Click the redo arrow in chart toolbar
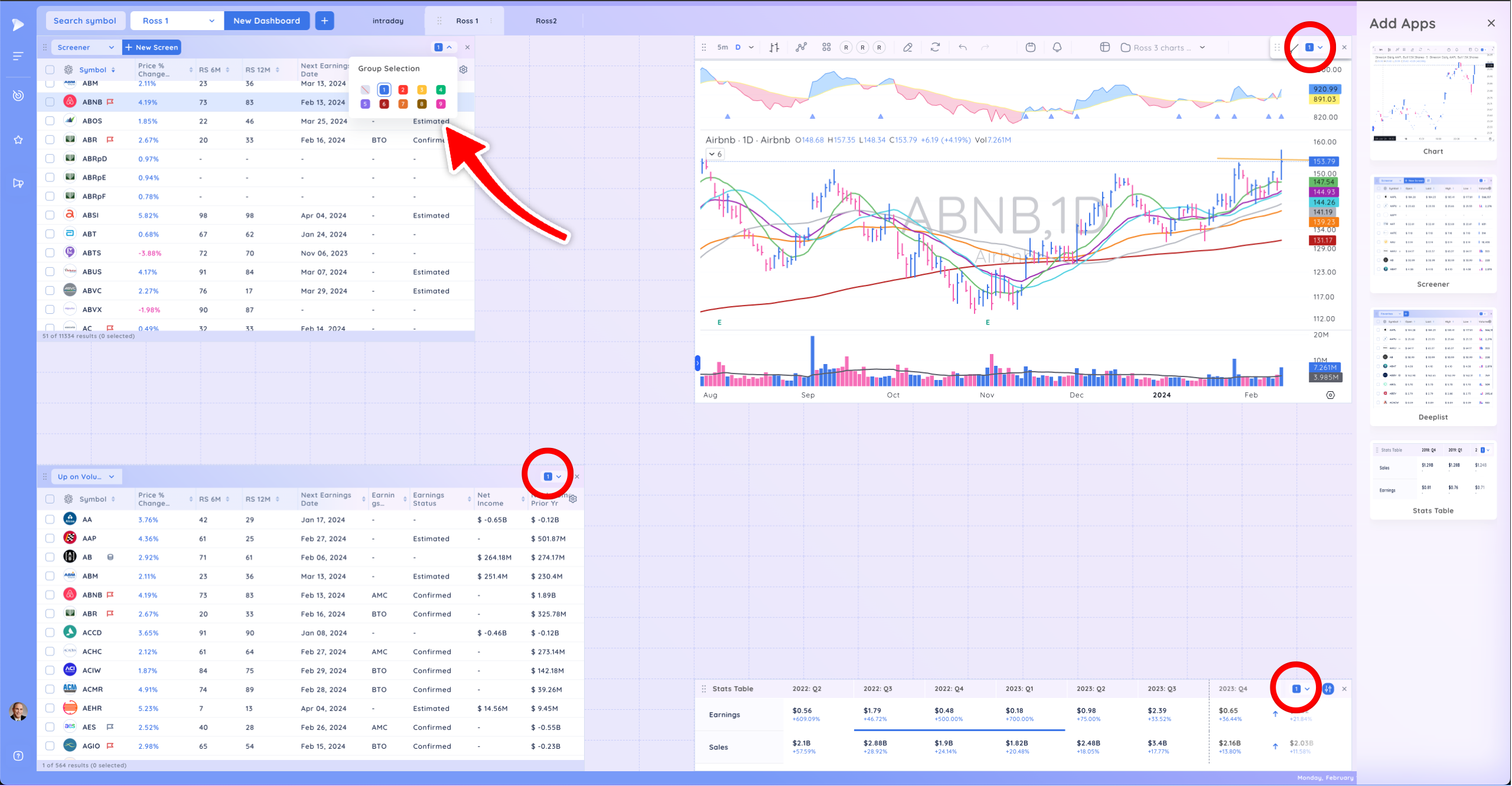This screenshot has width=1512, height=786. (985, 47)
